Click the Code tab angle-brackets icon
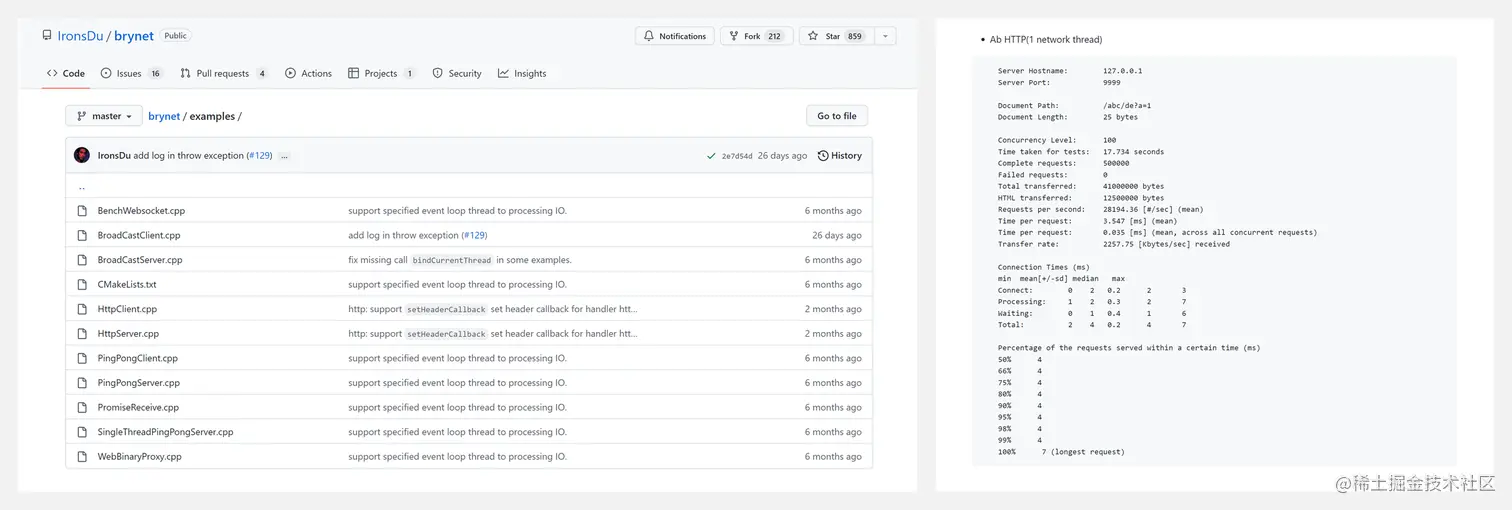Screen dimensions: 1512x510 52,73
